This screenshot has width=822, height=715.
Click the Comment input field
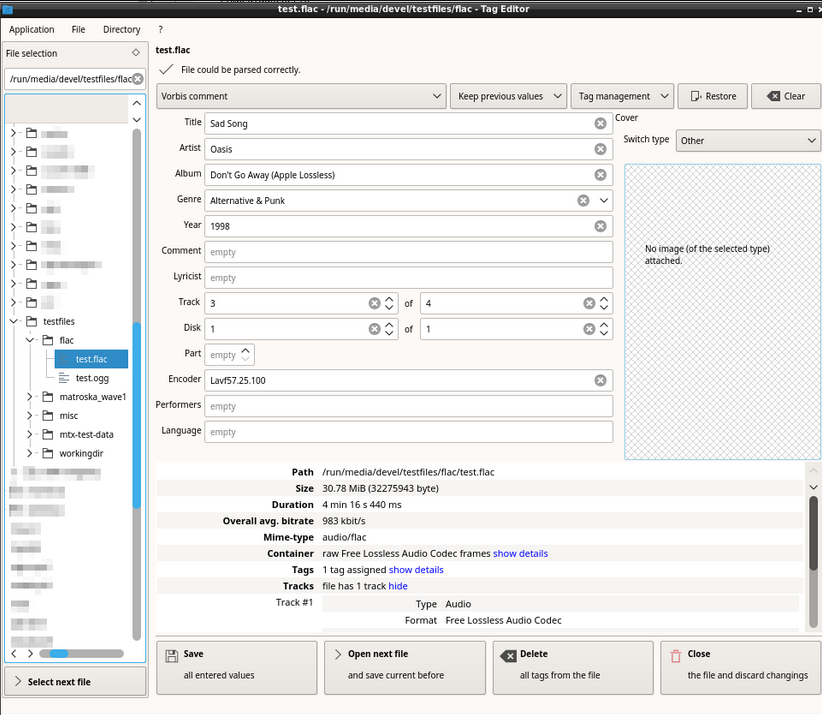(x=408, y=252)
